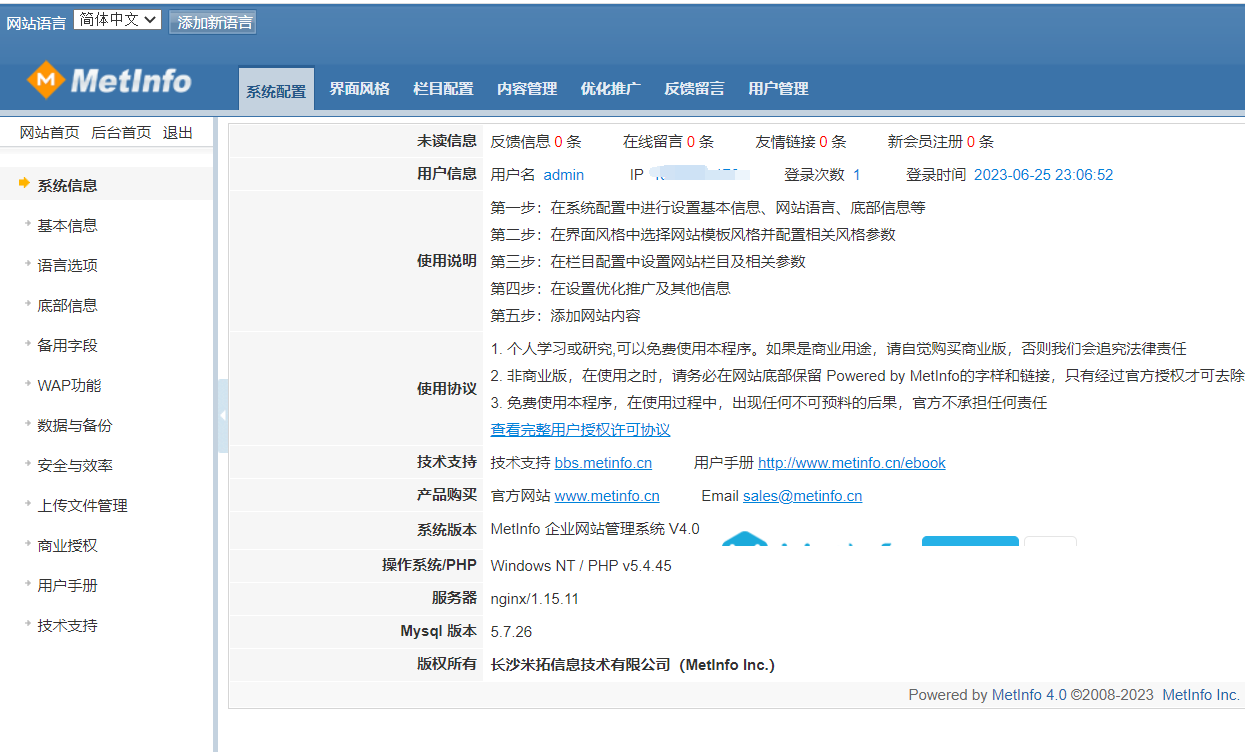Screen dimensions: 1245x752
Task: Go to the 内容管理 tab
Action: pyautogui.click(x=527, y=89)
